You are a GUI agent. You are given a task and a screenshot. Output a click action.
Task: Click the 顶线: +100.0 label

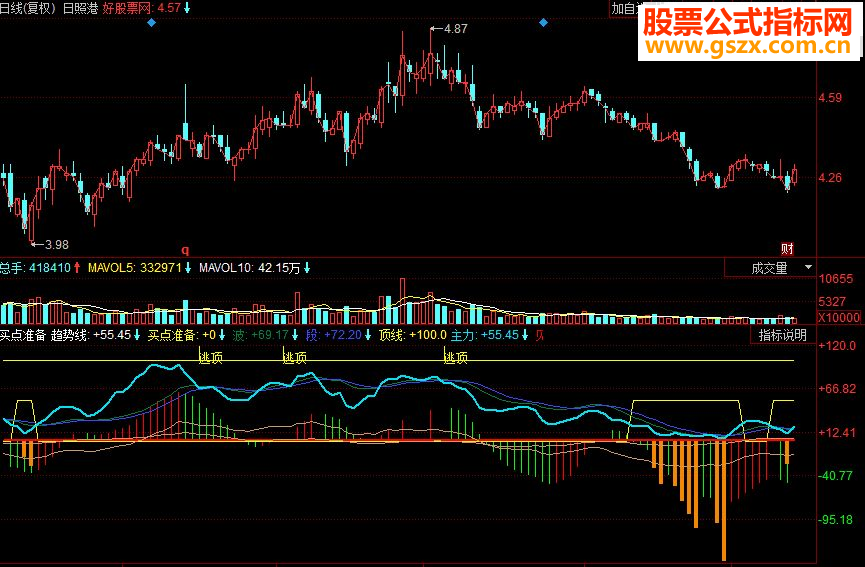click(413, 335)
